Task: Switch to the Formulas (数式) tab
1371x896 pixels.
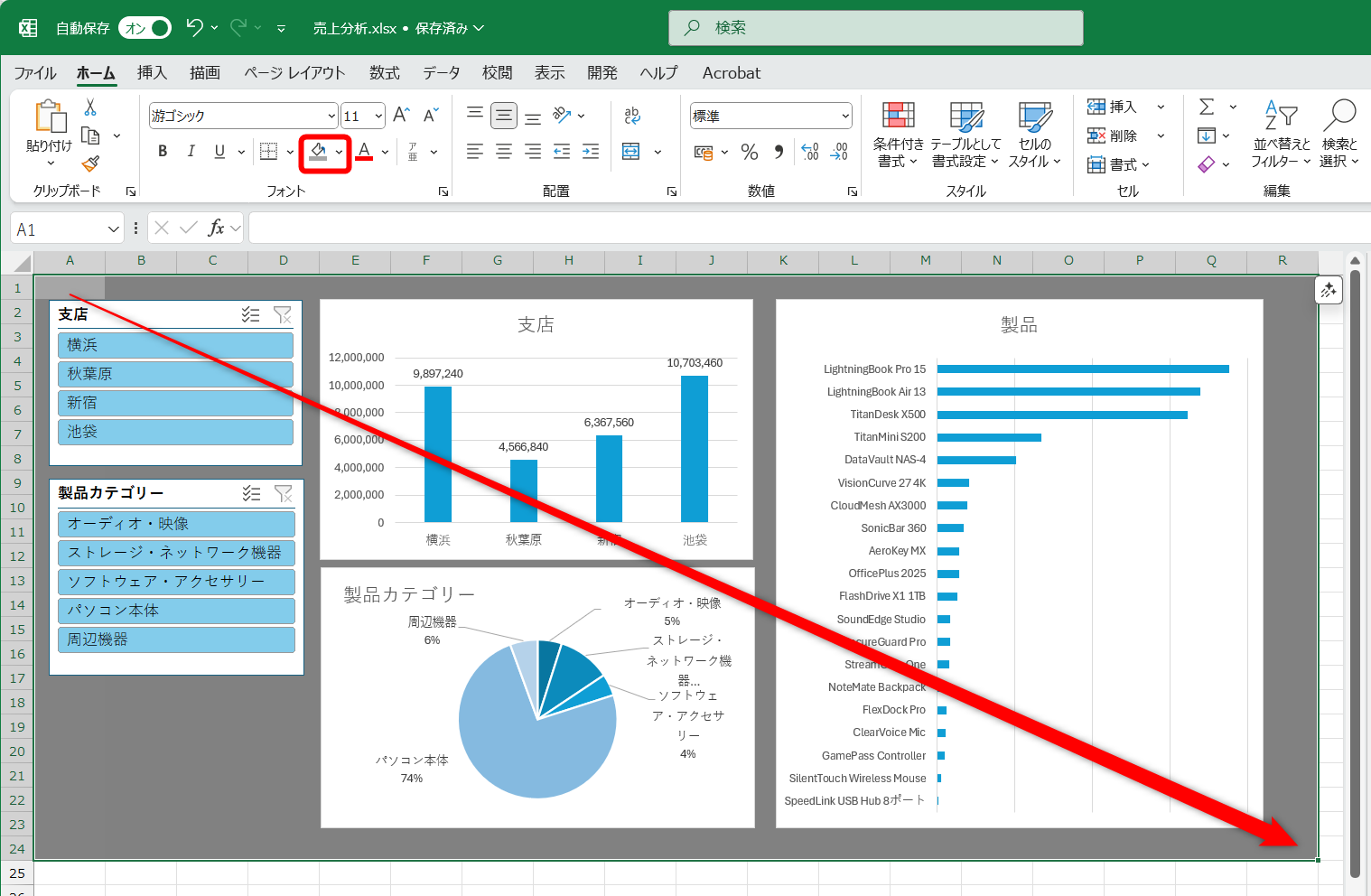Action: point(385,73)
